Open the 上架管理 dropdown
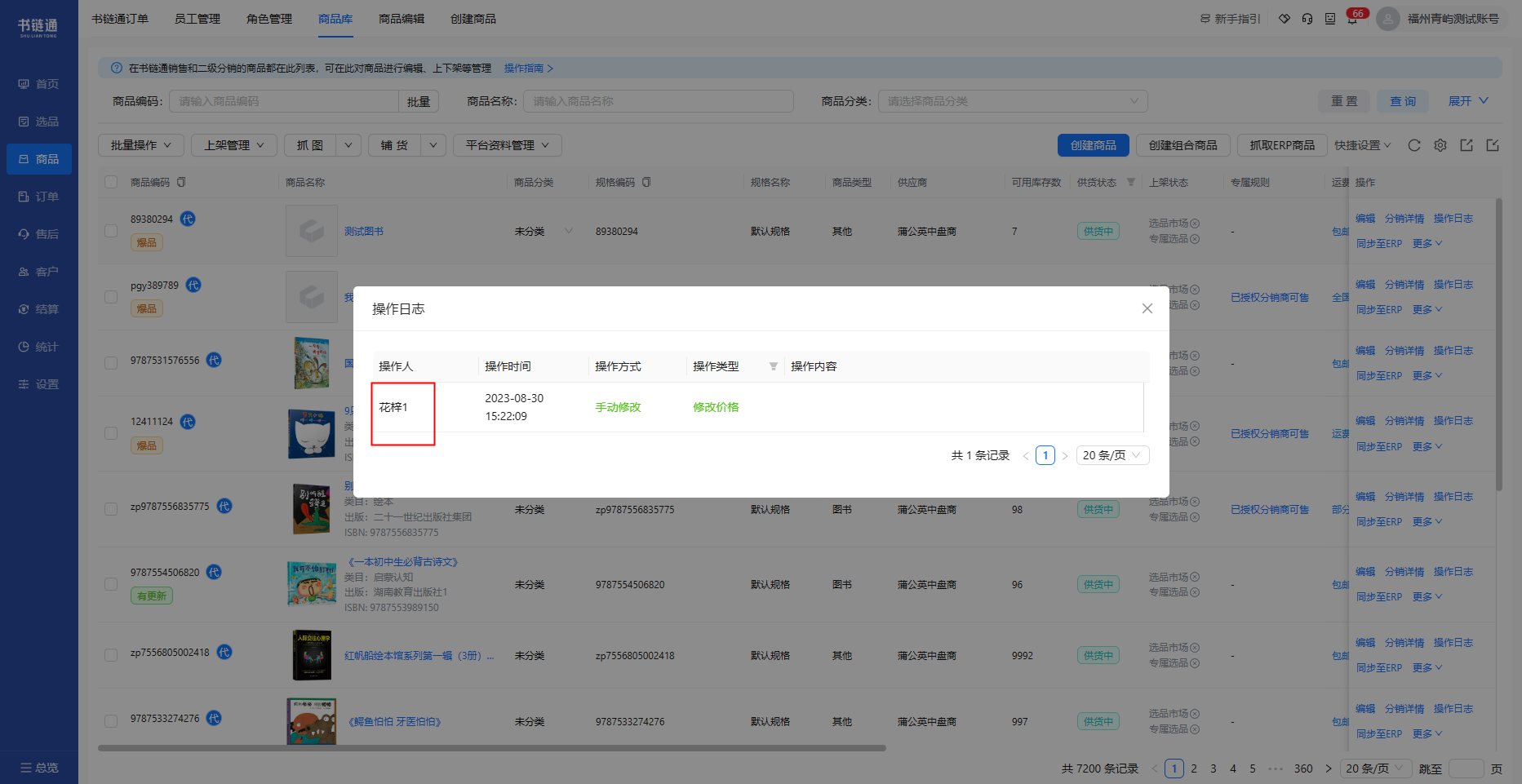The width and height of the screenshot is (1522, 784). pyautogui.click(x=234, y=145)
